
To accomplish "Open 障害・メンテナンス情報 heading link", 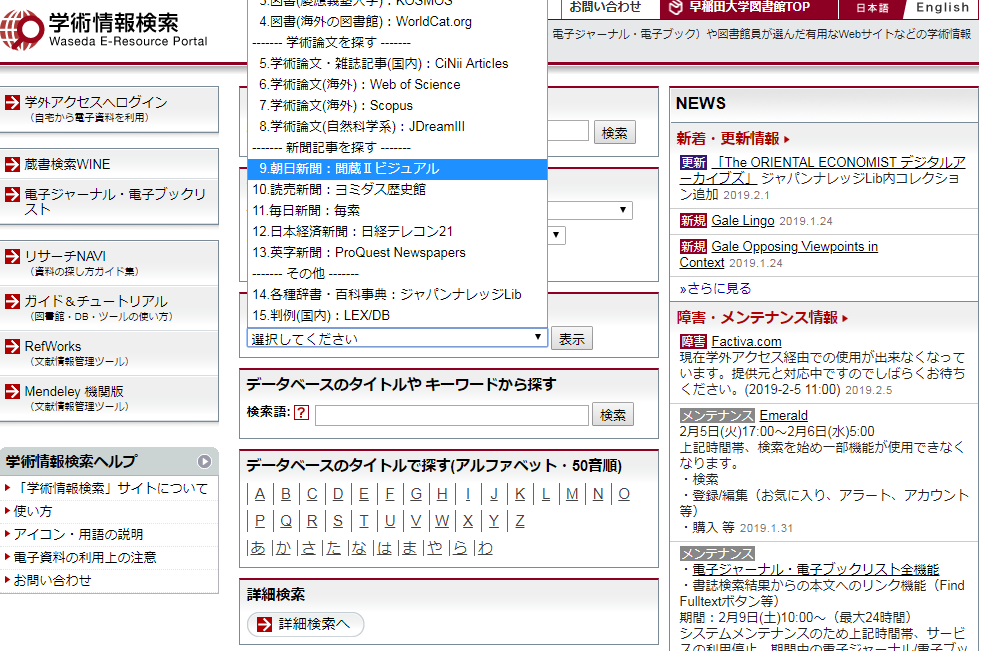I will pyautogui.click(x=762, y=318).
